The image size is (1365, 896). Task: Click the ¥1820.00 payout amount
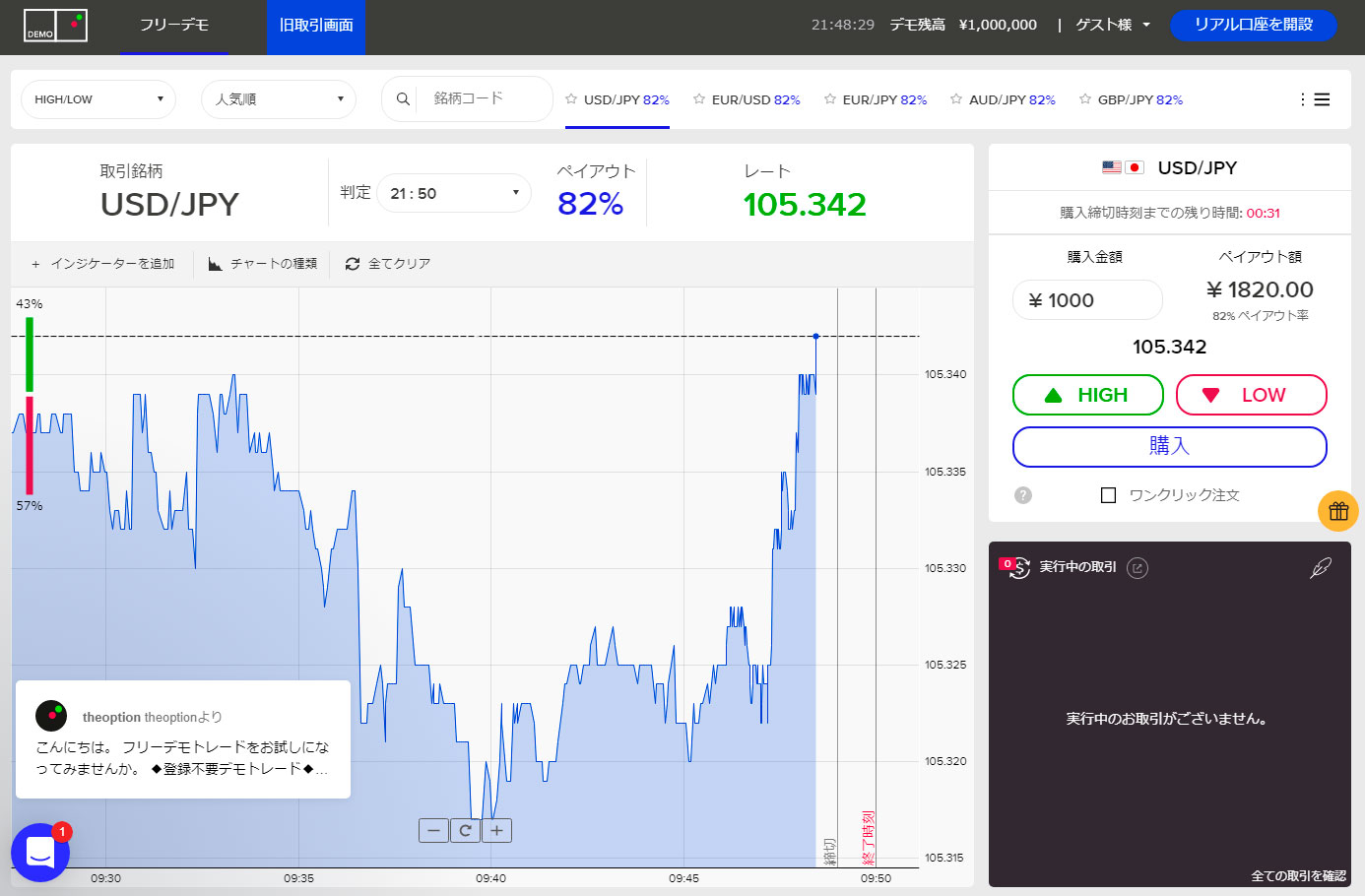pos(1260,289)
